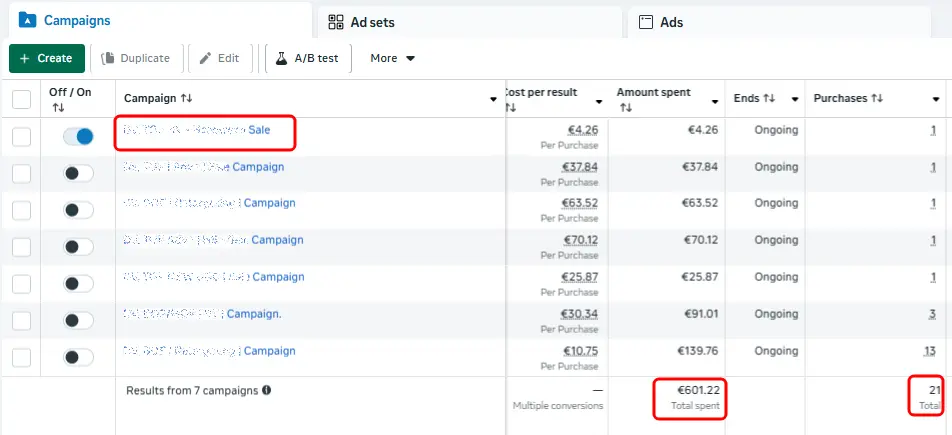The height and width of the screenshot is (435, 952).
Task: Click the Duplicate button
Action: pyautogui.click(x=137, y=58)
